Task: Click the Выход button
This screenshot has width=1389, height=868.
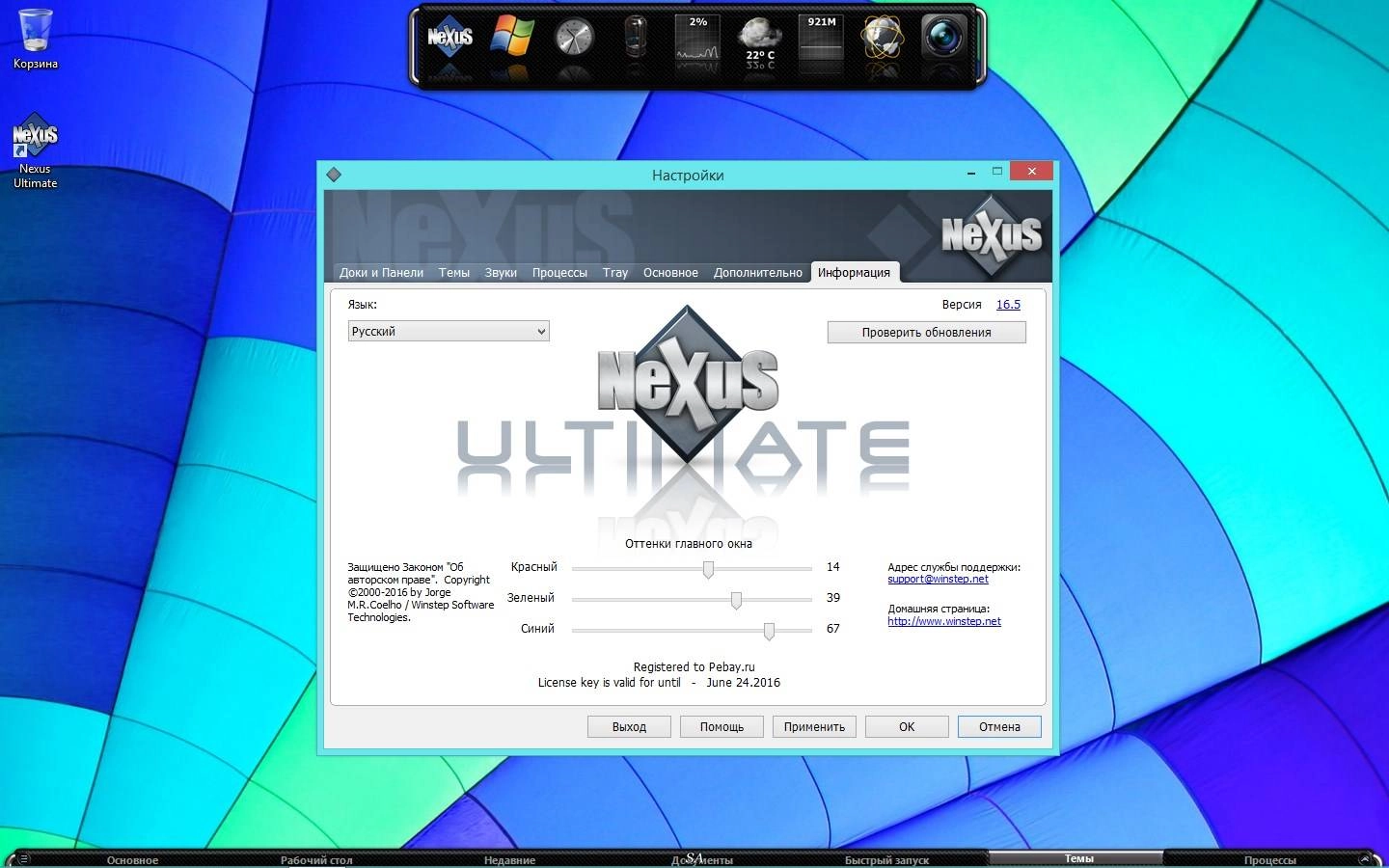Action: tap(629, 726)
